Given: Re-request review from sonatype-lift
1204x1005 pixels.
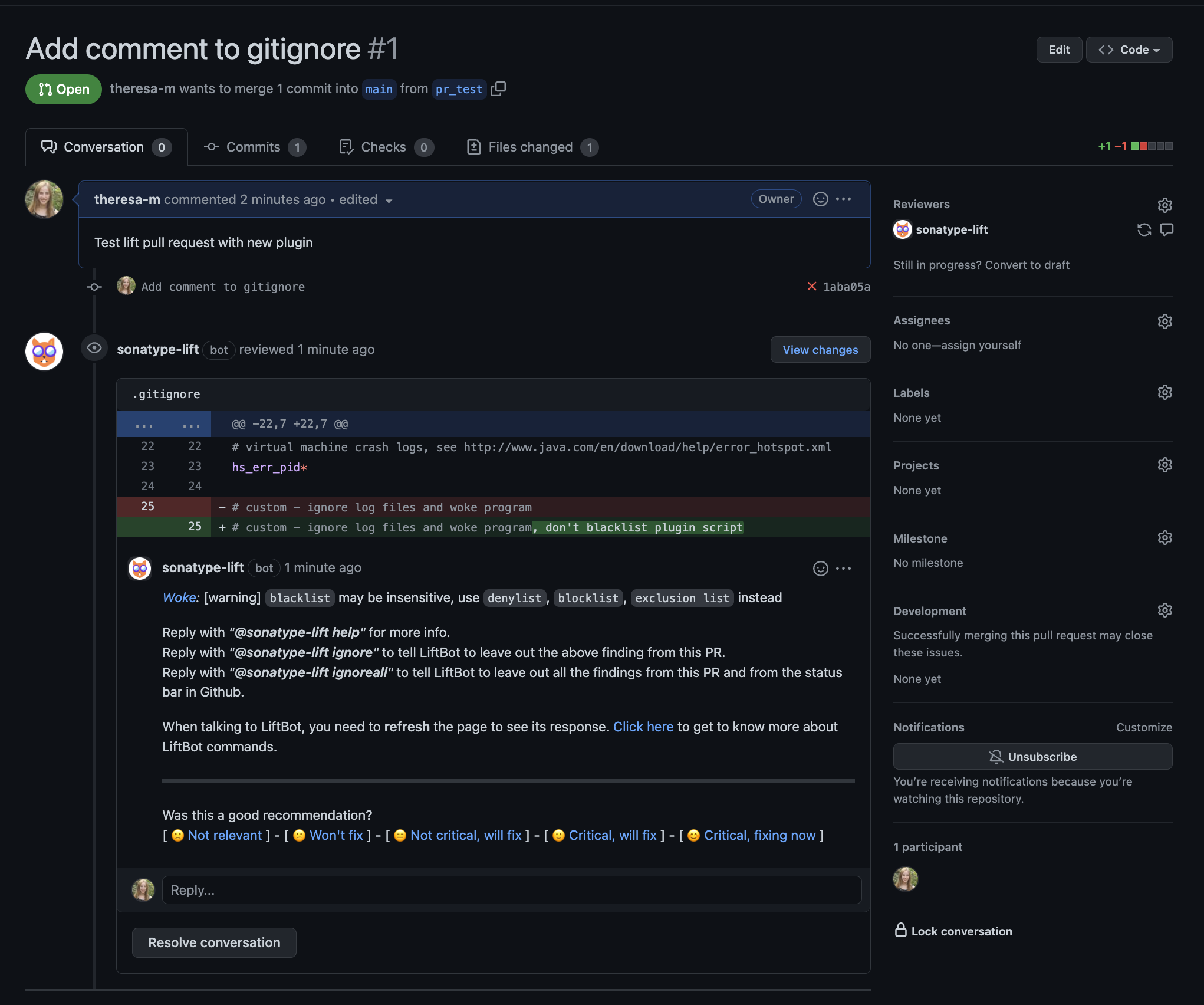Looking at the screenshot, I should 1144,229.
